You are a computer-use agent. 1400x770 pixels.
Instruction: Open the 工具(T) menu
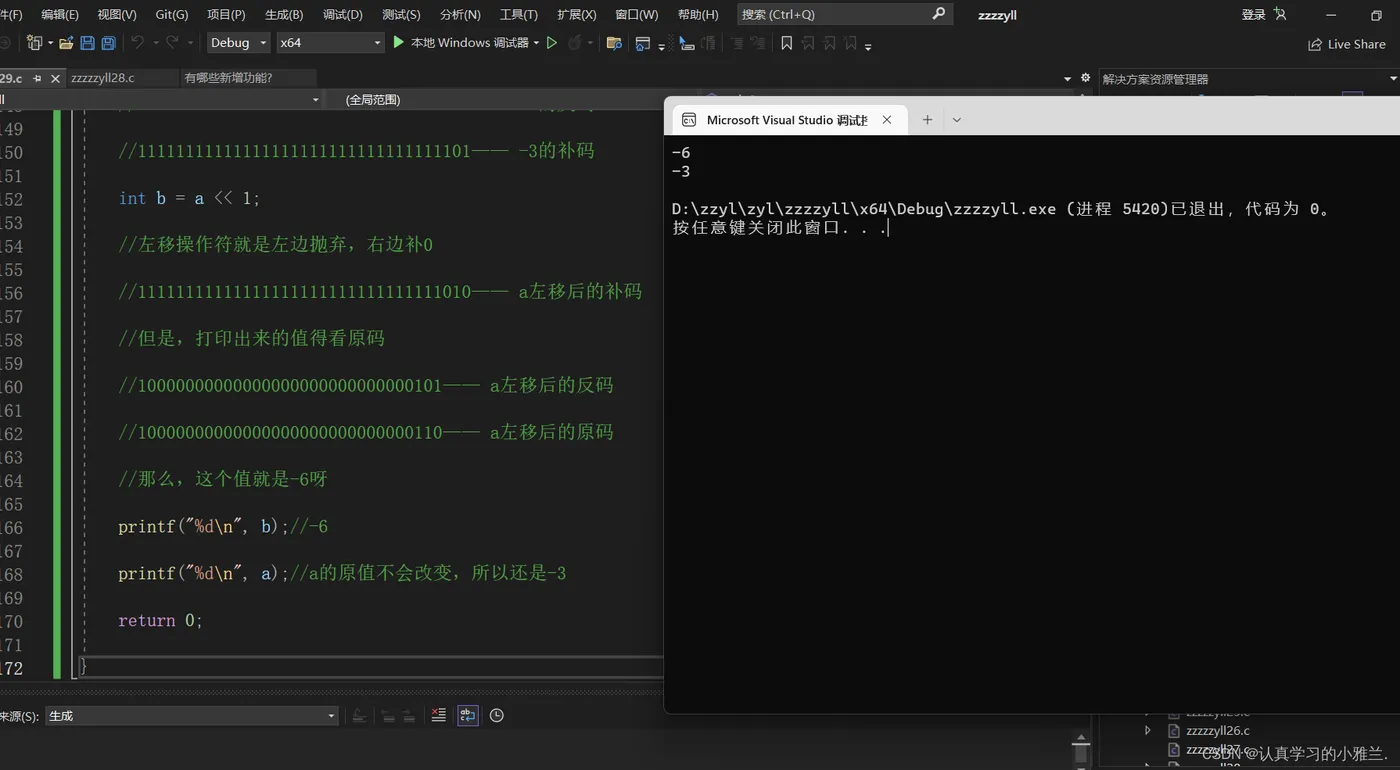pyautogui.click(x=518, y=14)
